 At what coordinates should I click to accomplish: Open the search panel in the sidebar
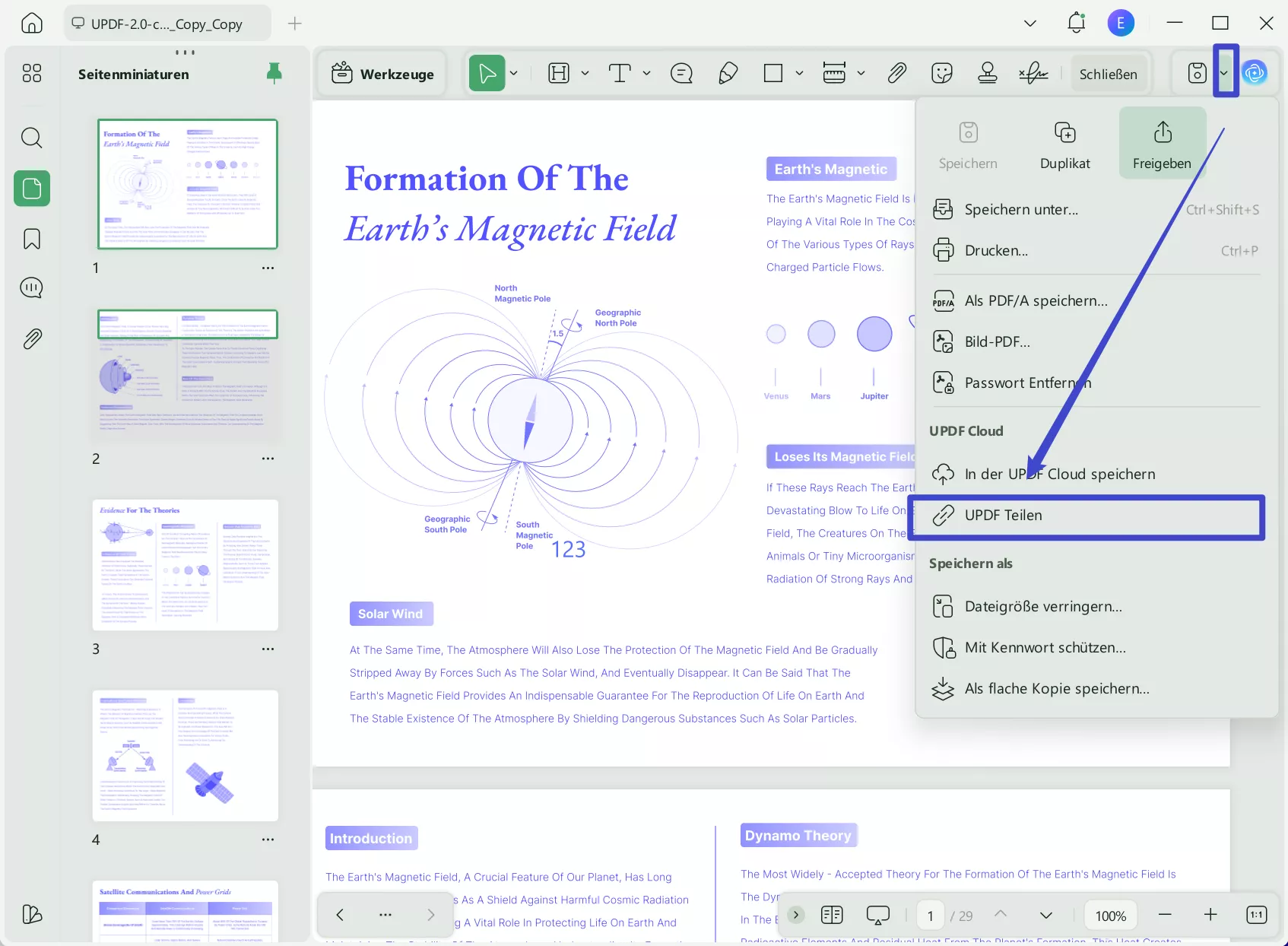31,138
